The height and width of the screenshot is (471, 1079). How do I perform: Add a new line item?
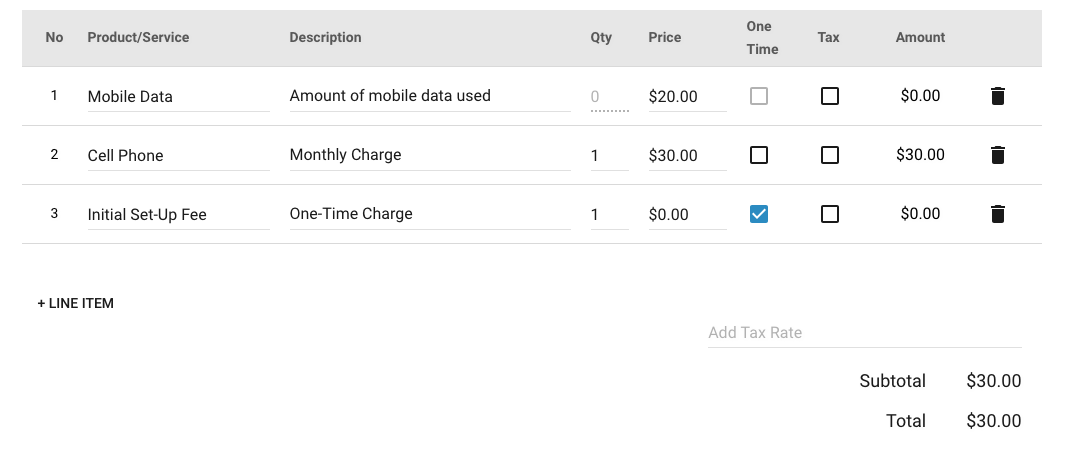tap(76, 304)
